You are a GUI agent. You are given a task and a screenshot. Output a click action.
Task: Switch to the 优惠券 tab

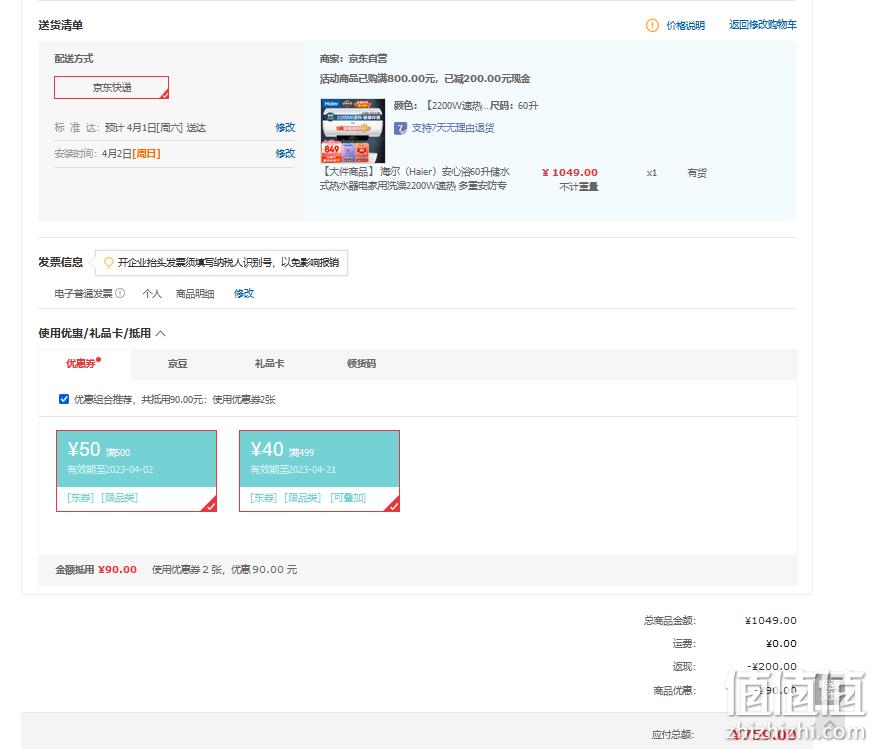click(82, 364)
